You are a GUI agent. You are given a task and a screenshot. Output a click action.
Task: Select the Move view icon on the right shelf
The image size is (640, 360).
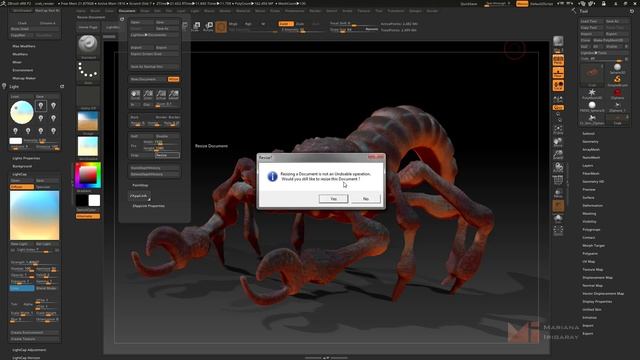point(558,143)
